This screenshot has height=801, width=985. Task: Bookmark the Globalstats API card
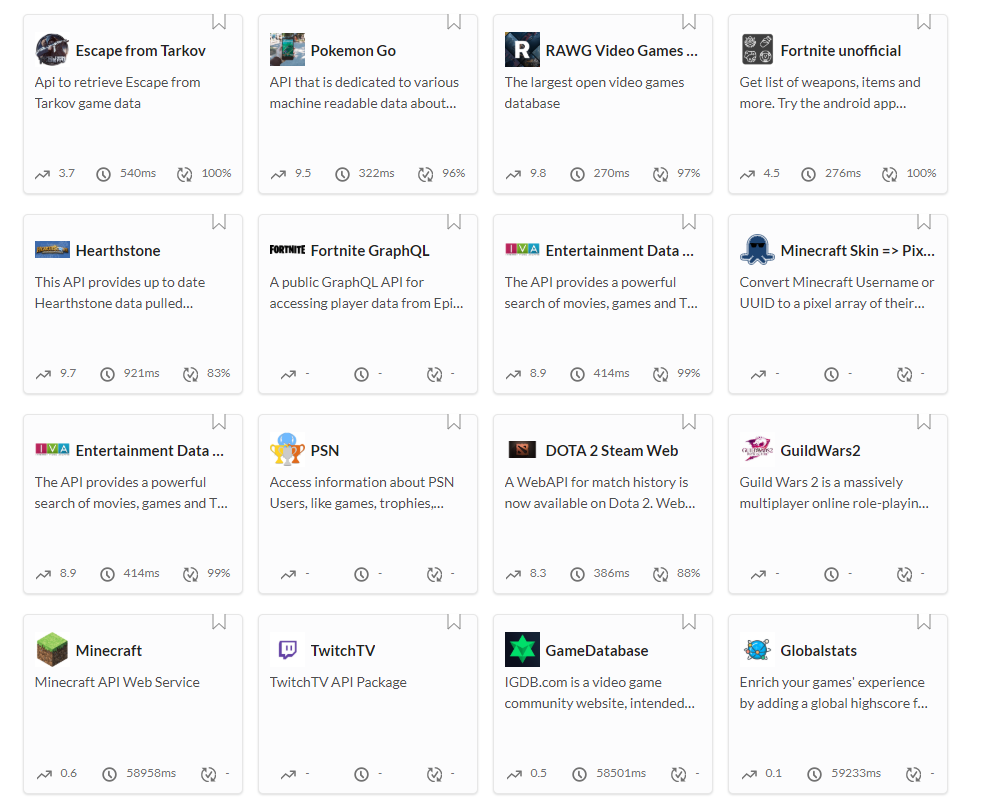923,621
